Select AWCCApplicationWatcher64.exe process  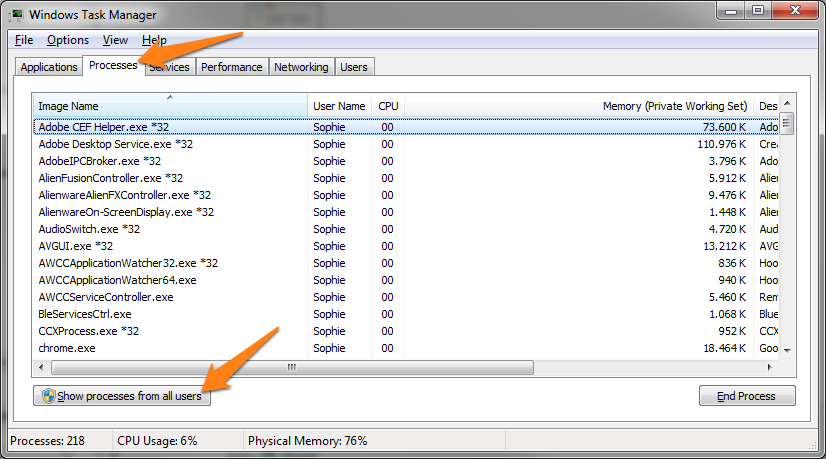click(x=407, y=280)
